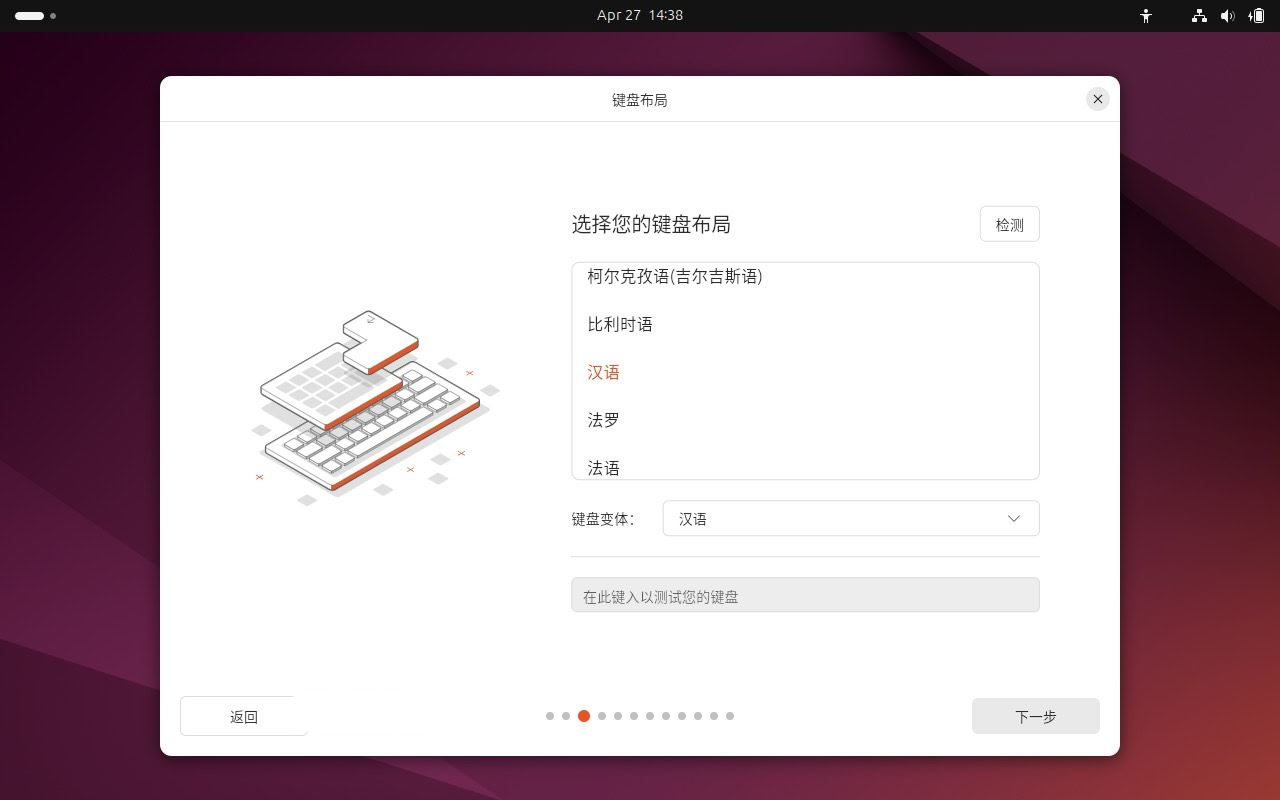The image size is (1280, 800).
Task: Click the network icon in the system tray
Action: click(1198, 16)
